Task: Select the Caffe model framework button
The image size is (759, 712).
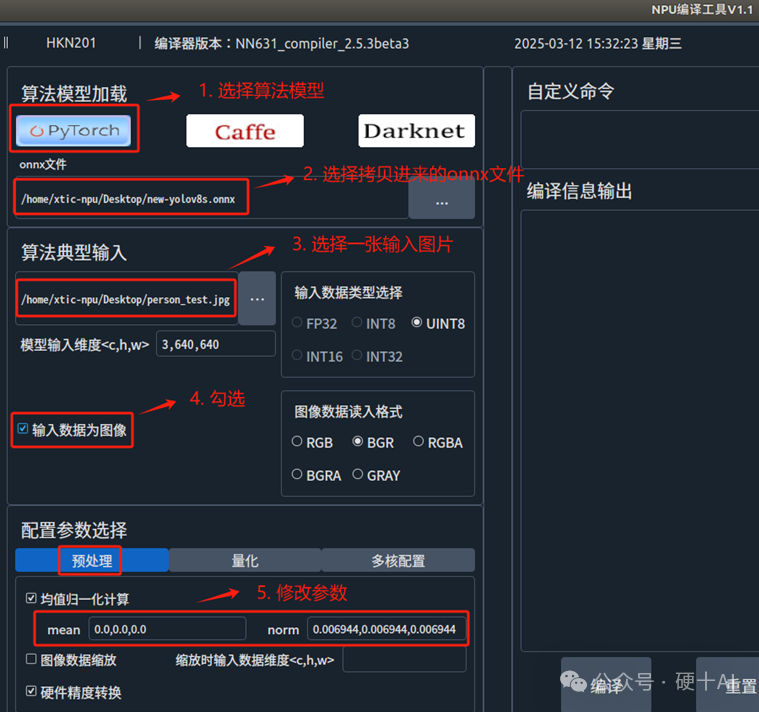Action: (x=244, y=131)
